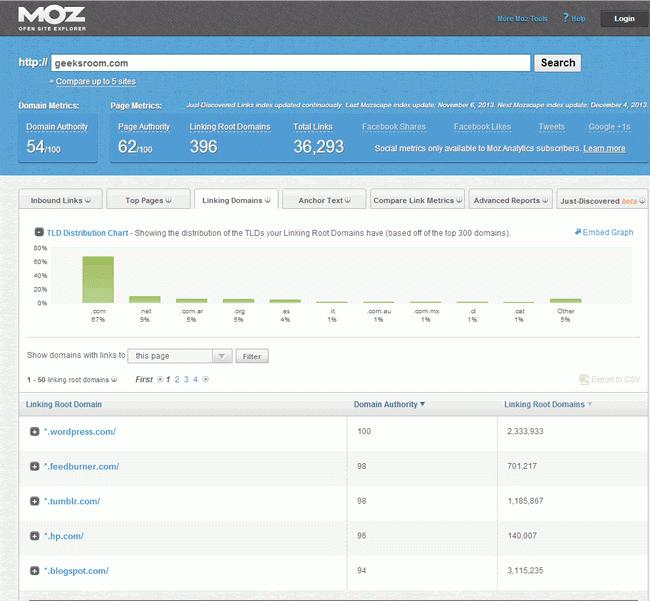Click the Facebook Likes label

point(482,127)
